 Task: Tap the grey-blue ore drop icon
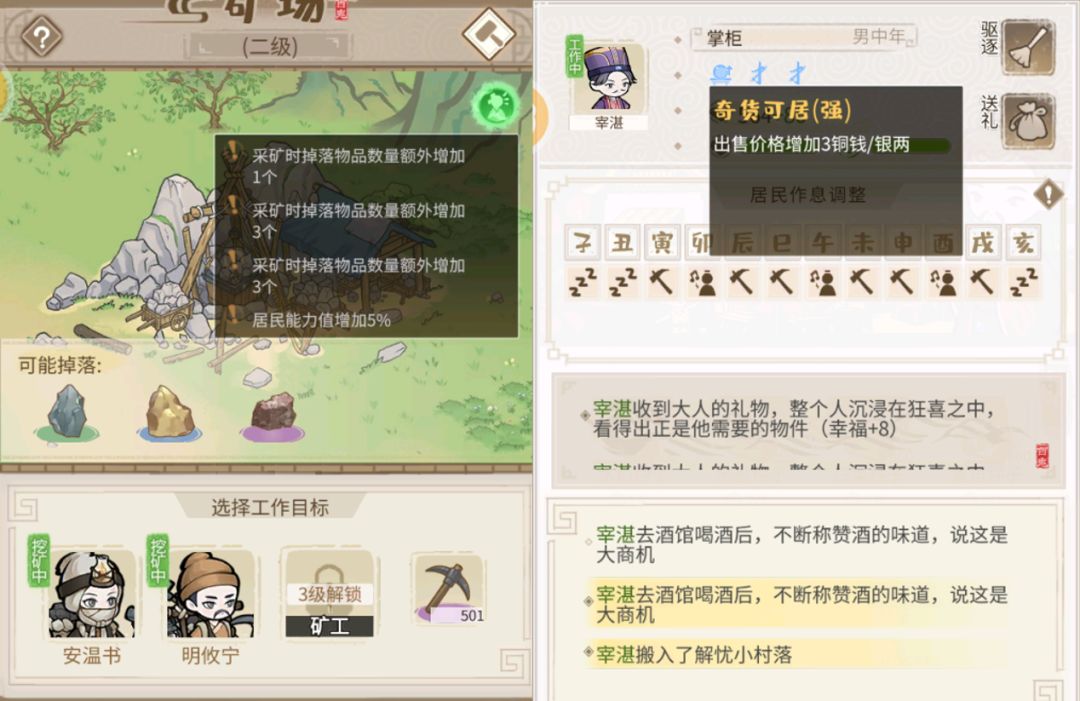point(67,412)
